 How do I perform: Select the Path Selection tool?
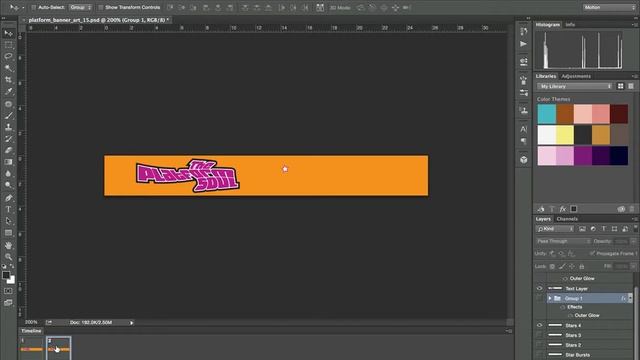click(9, 221)
